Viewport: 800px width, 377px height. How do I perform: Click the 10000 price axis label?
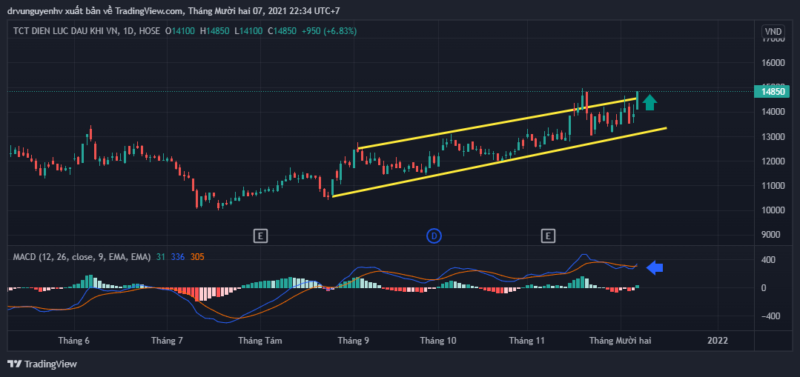click(x=772, y=210)
